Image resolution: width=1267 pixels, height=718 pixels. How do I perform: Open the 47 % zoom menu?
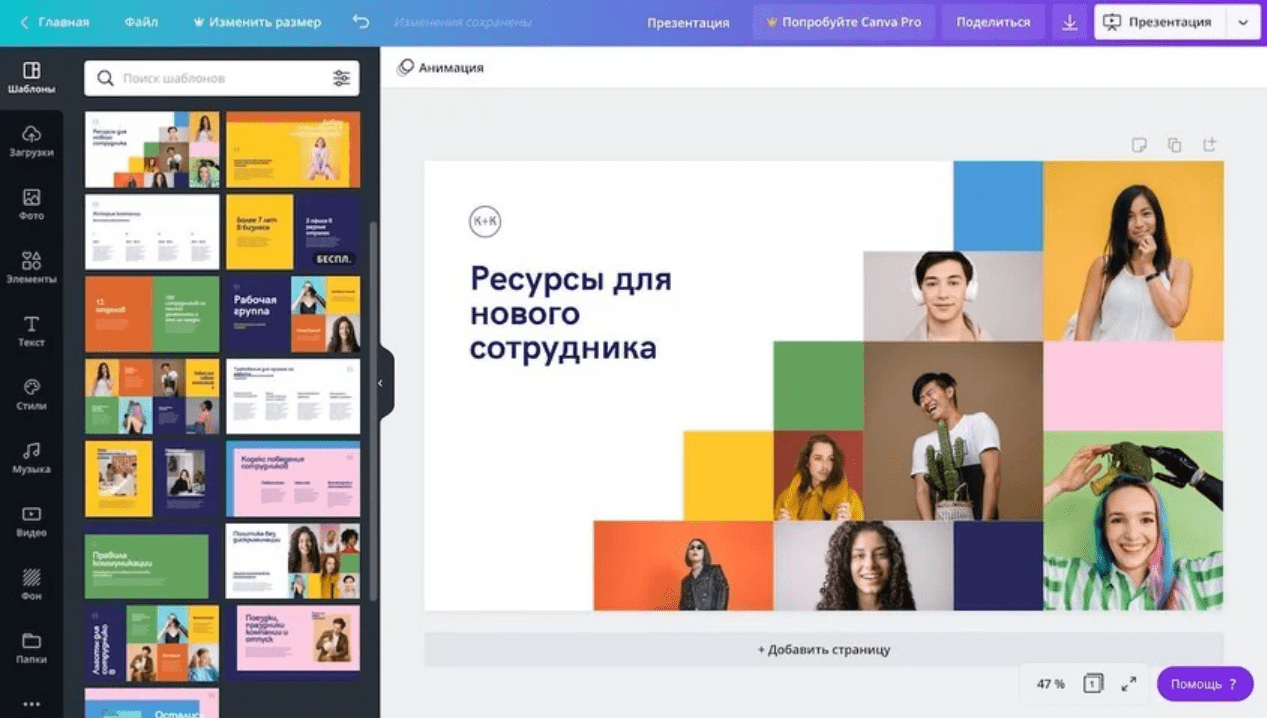click(1050, 684)
